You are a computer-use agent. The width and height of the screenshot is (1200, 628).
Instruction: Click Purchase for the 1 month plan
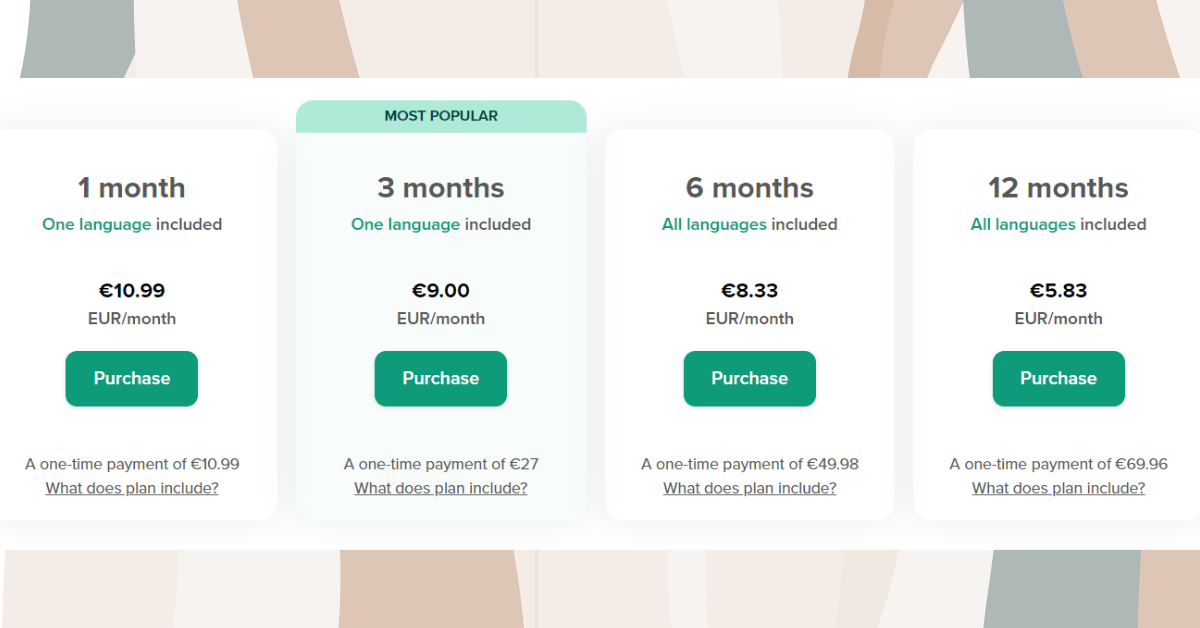coord(132,378)
